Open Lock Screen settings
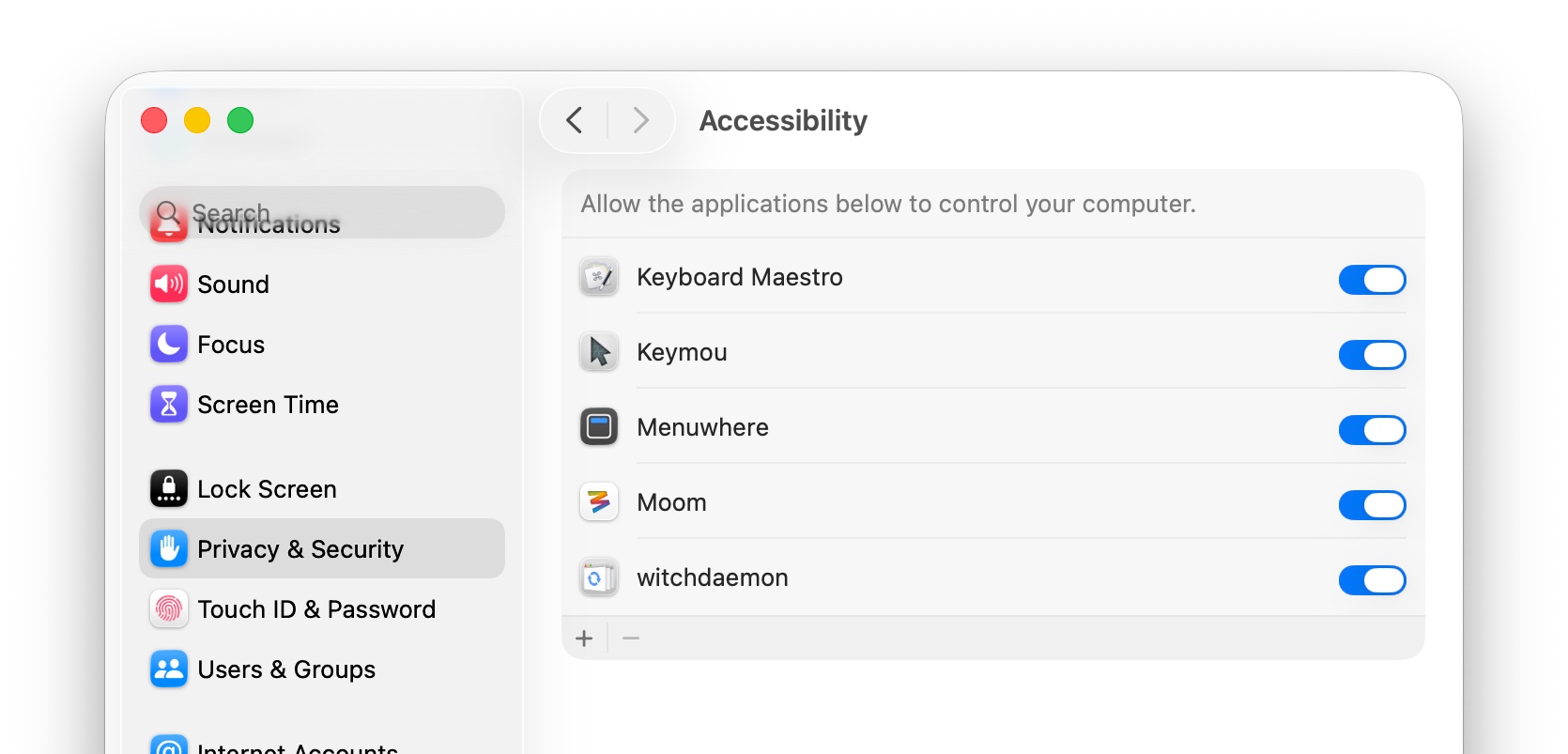The height and width of the screenshot is (754, 1568). [x=267, y=488]
